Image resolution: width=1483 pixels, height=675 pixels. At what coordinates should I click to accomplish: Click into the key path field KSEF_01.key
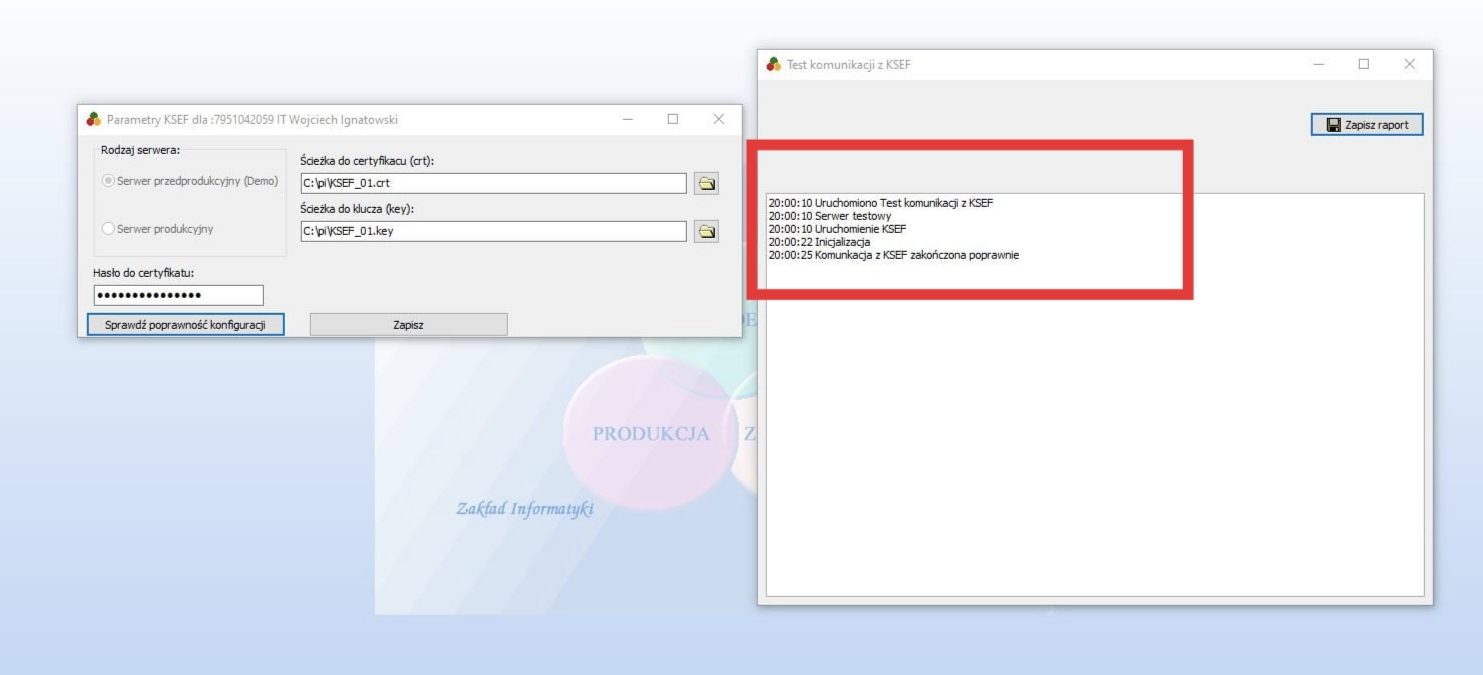492,231
